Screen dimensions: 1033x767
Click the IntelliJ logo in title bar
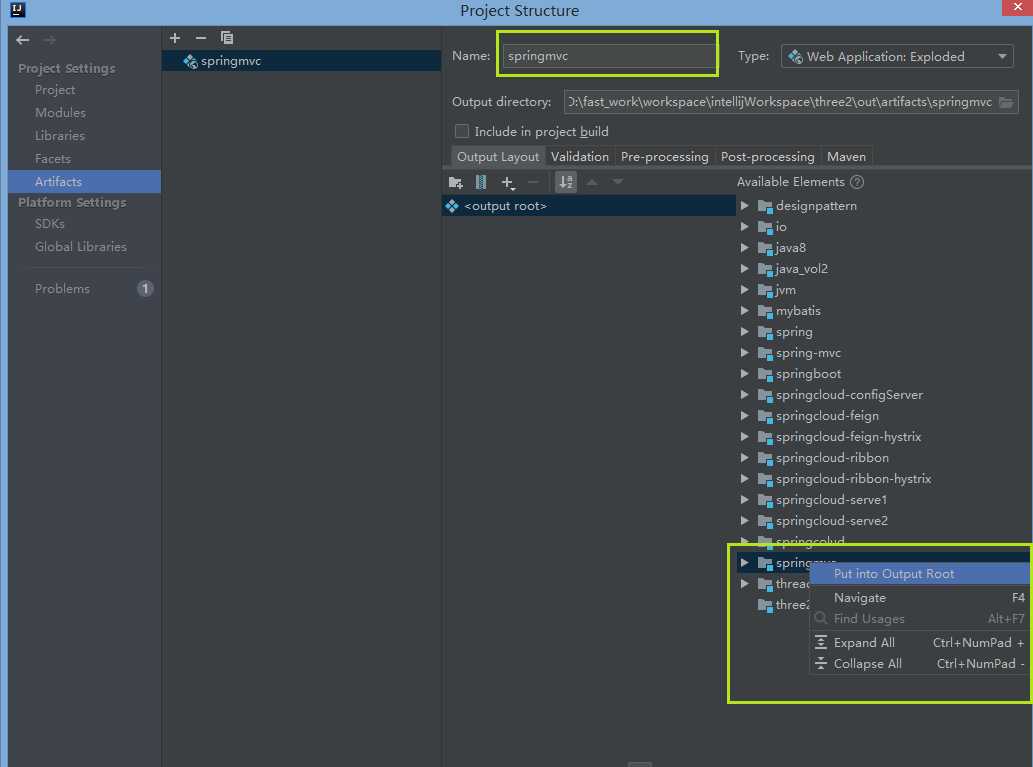18,9
